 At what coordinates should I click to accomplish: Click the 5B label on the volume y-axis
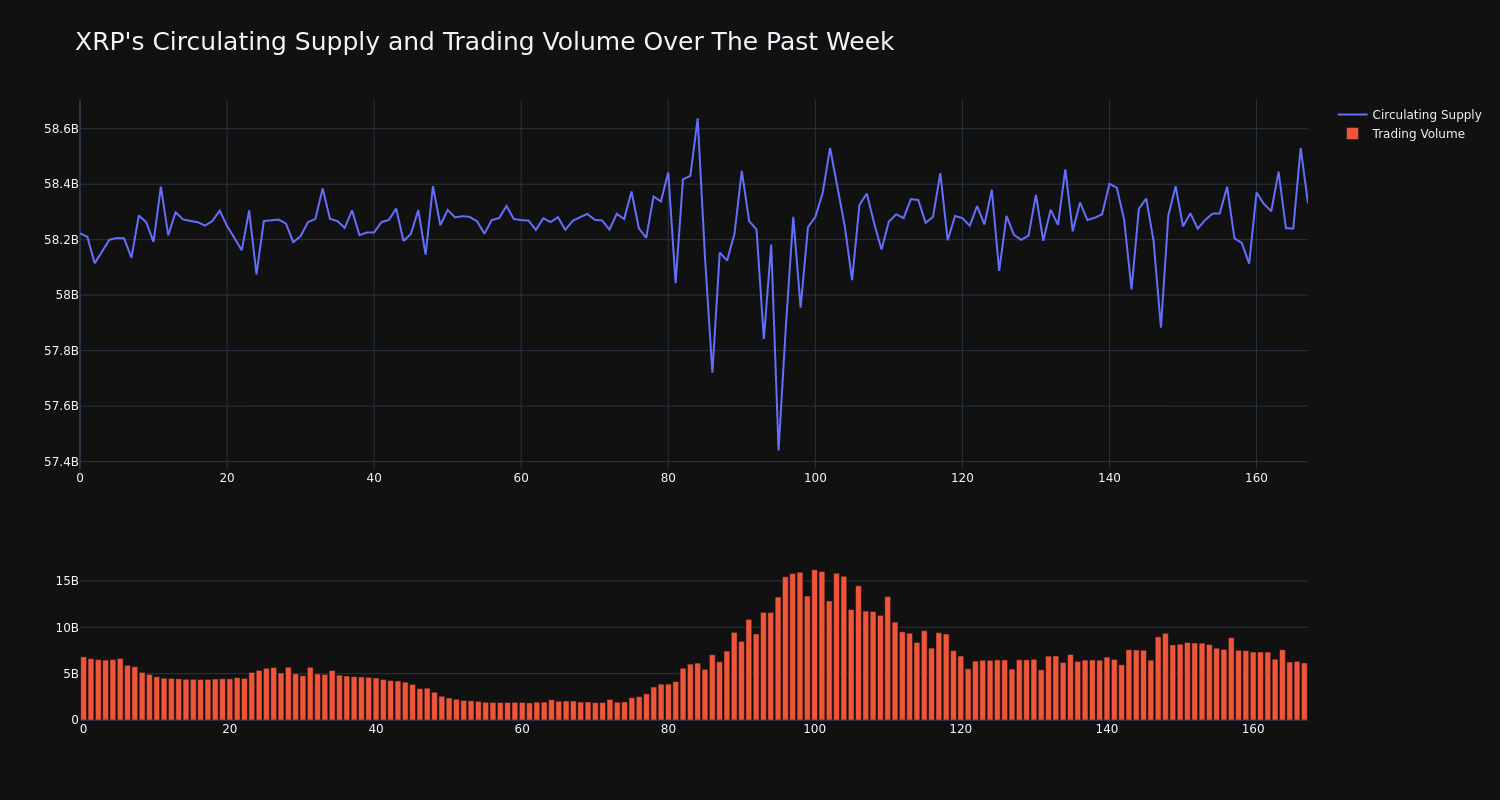[70, 674]
